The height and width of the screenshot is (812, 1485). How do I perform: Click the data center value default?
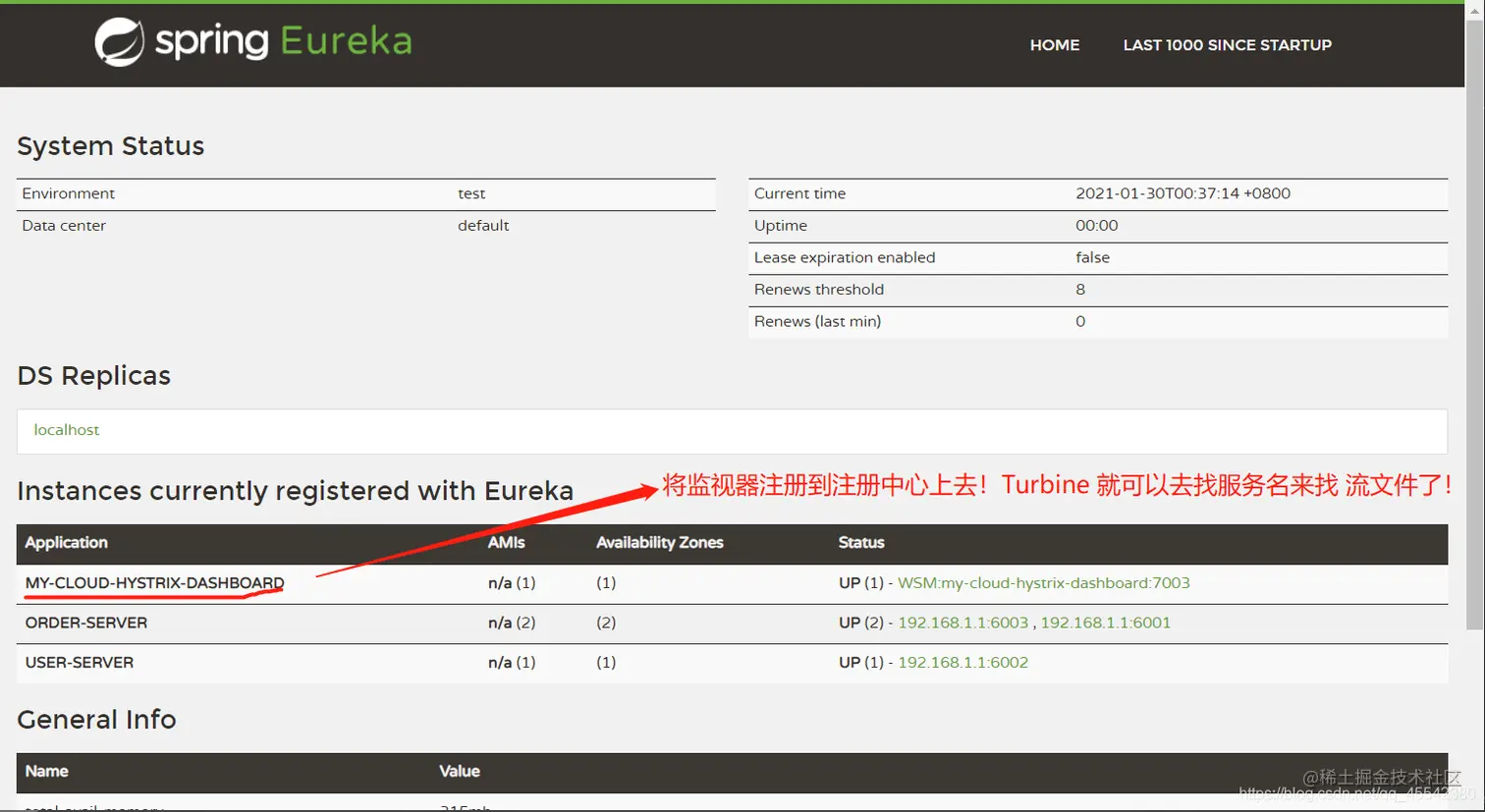[x=483, y=226]
